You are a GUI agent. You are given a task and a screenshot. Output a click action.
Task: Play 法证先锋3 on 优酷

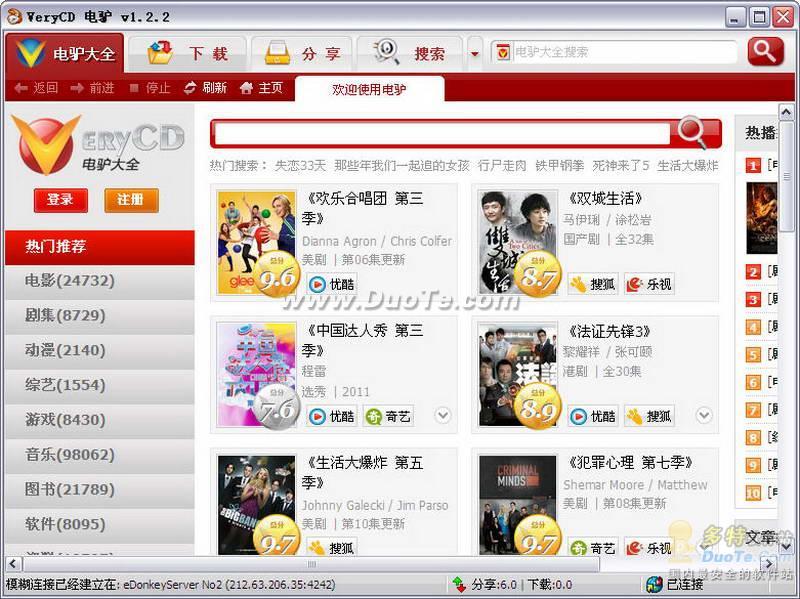593,416
